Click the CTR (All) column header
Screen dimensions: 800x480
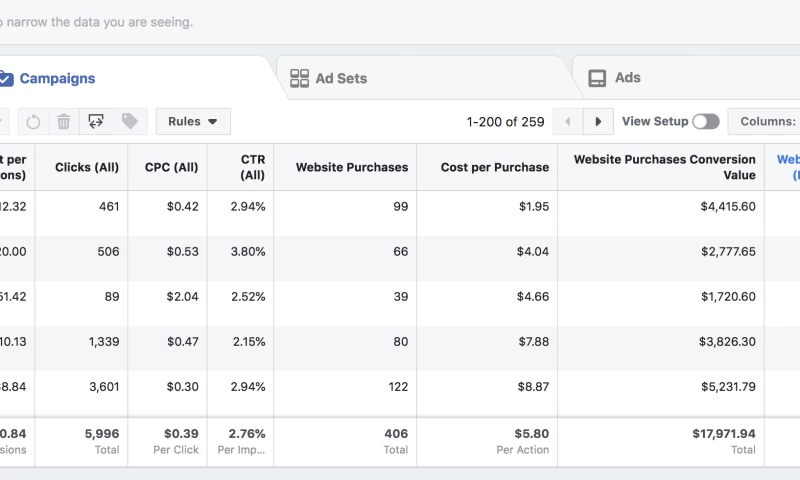tap(252, 167)
